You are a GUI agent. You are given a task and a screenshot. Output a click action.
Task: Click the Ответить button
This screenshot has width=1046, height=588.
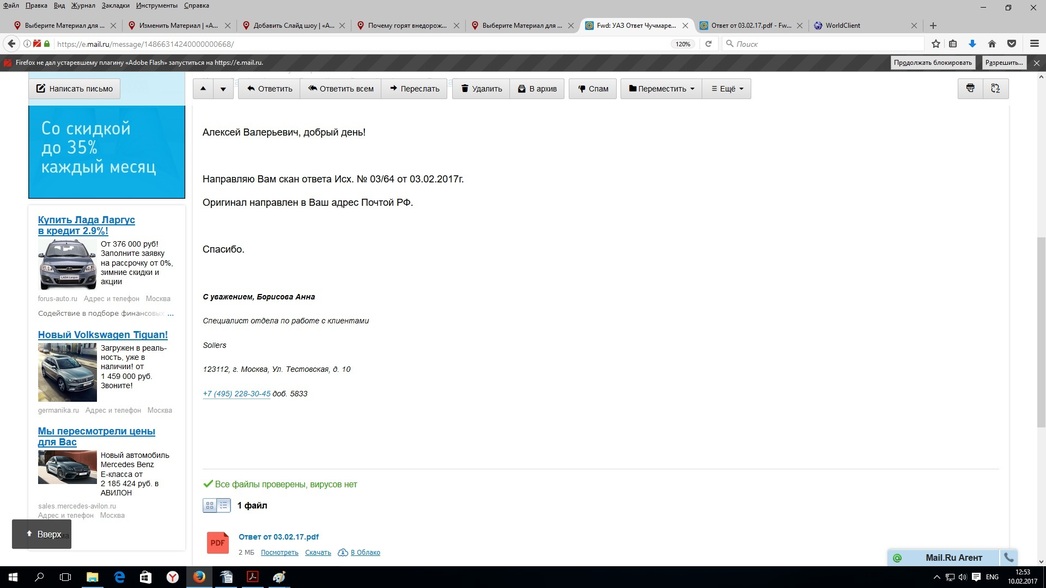[x=269, y=89]
